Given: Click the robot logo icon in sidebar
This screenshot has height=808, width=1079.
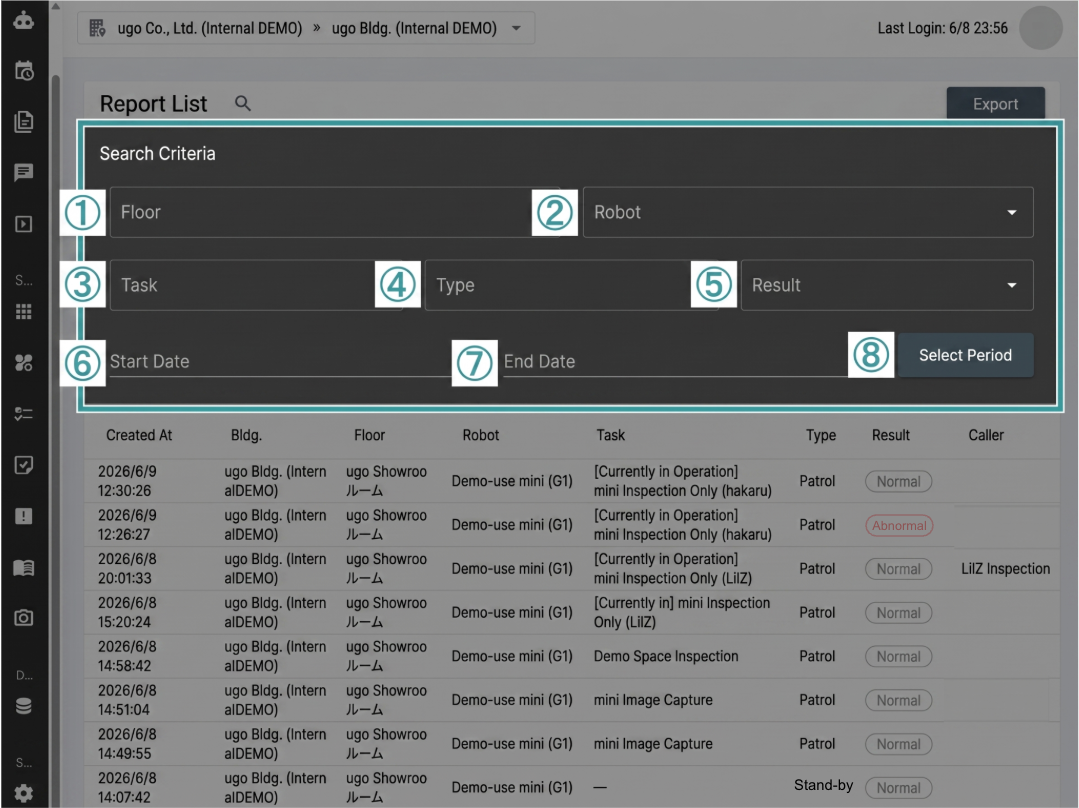Looking at the screenshot, I should coord(23,20).
